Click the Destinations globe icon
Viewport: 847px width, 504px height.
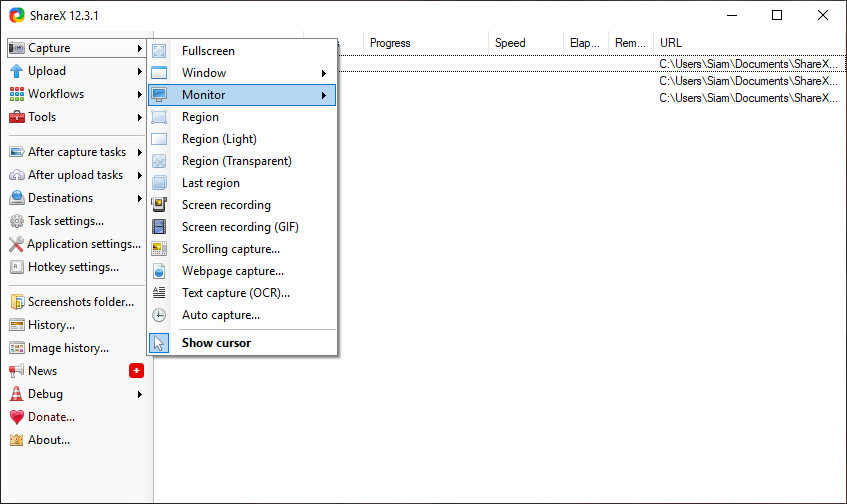(17, 198)
